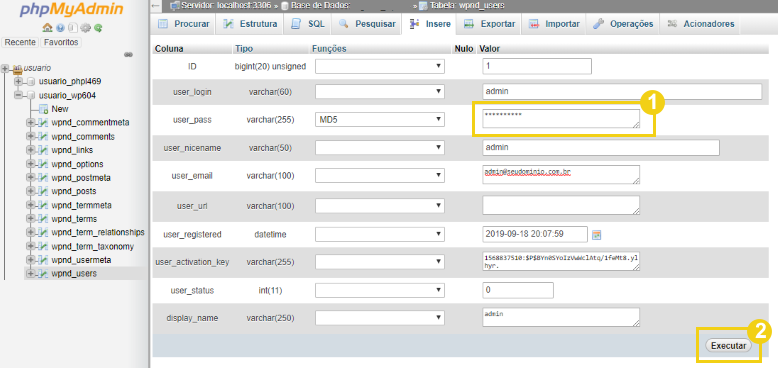Open function dropdown for ID row

[x=380, y=66]
